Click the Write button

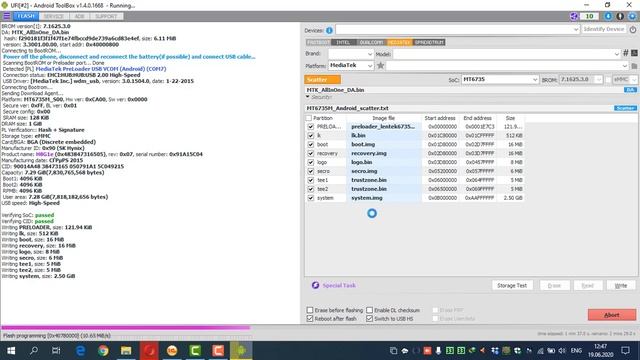point(620,285)
